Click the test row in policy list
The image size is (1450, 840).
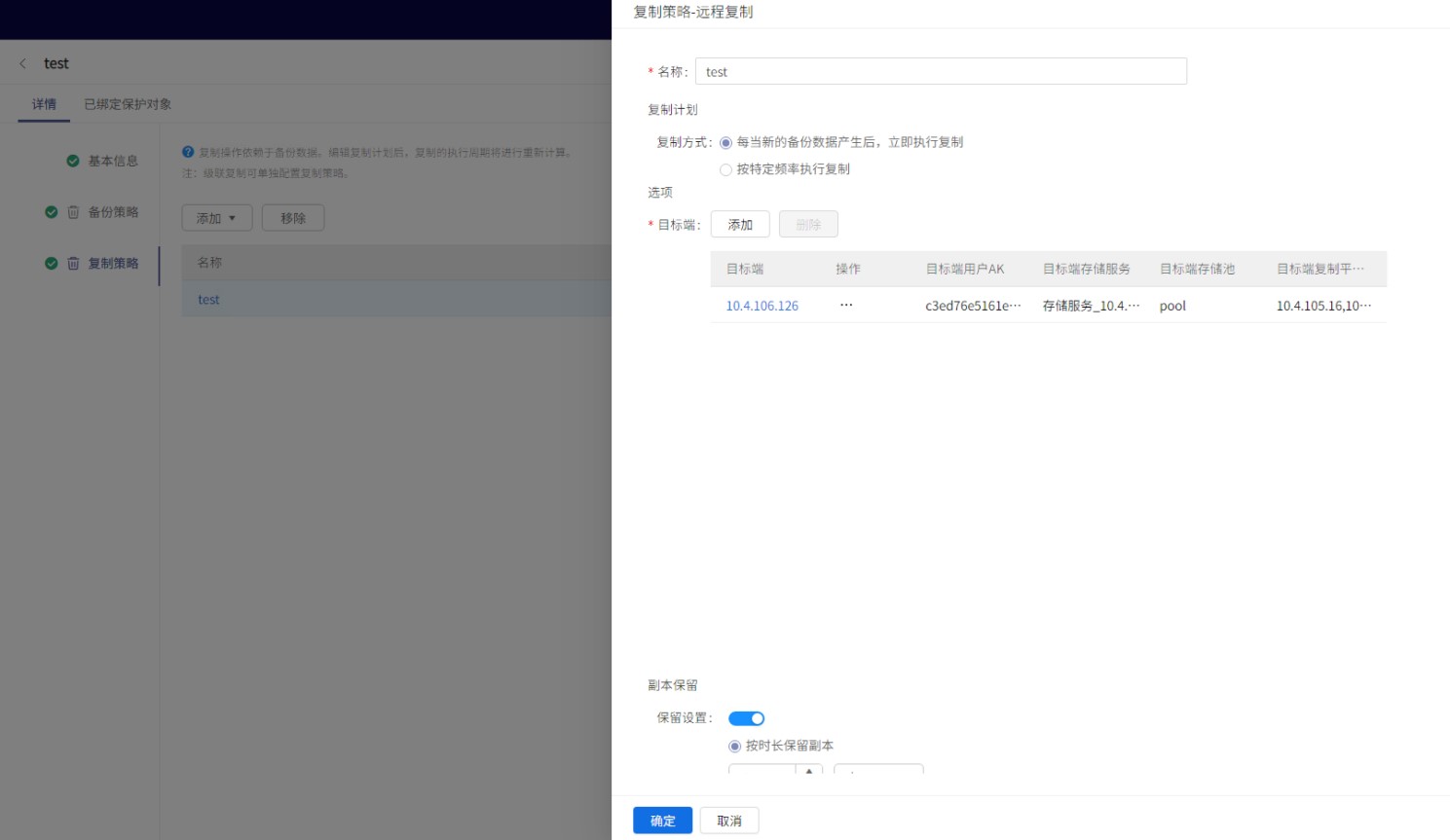pos(396,300)
